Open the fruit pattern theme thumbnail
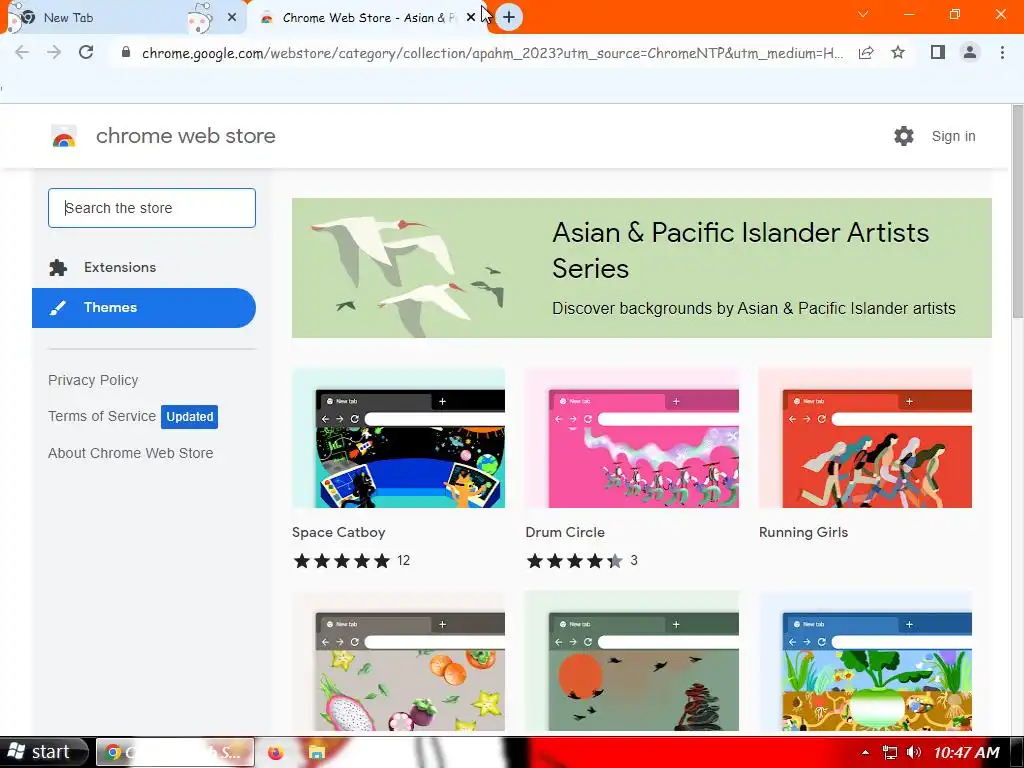Image resolution: width=1024 pixels, height=768 pixels. pos(398,661)
